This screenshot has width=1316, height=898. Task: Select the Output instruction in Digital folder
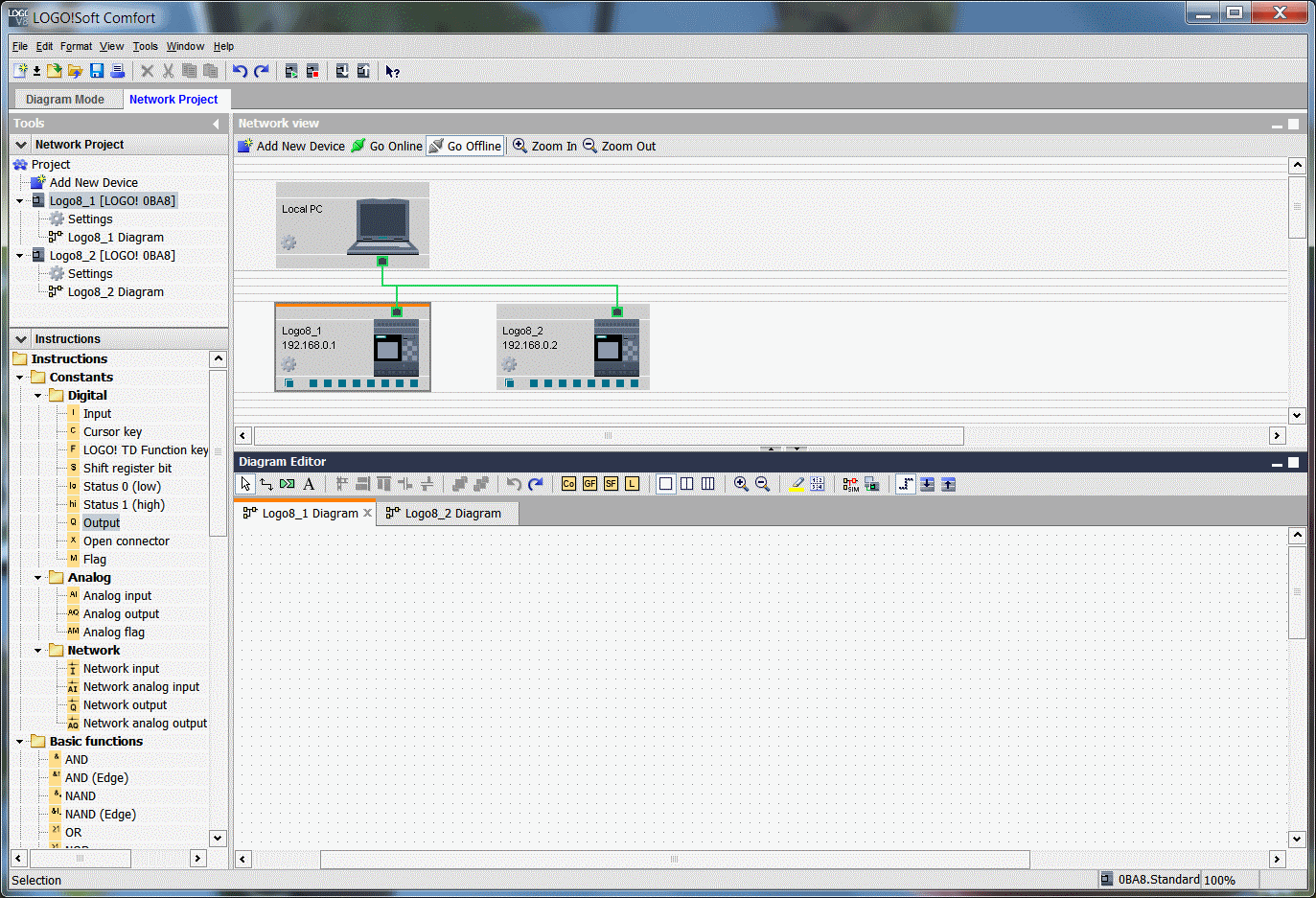tap(102, 523)
